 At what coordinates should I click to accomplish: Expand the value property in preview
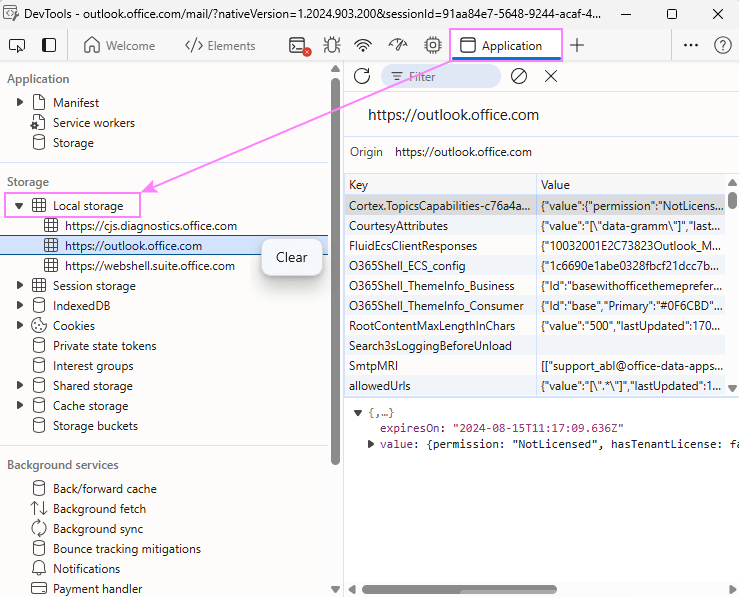pos(371,444)
